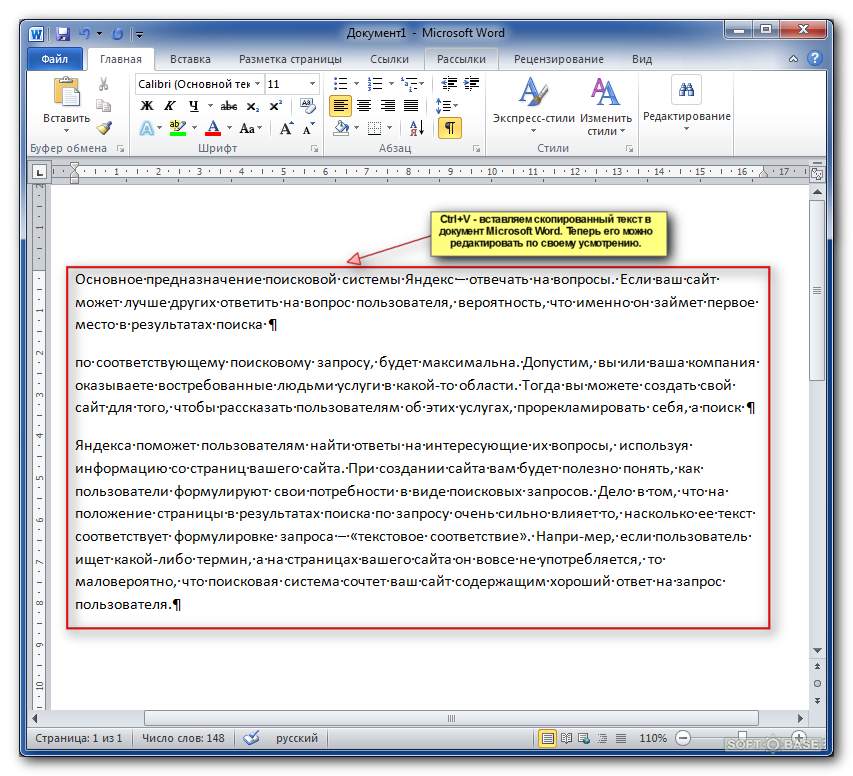The width and height of the screenshot is (853, 776).
Task: Click the zoom out minus on zoom slider
Action: point(683,738)
